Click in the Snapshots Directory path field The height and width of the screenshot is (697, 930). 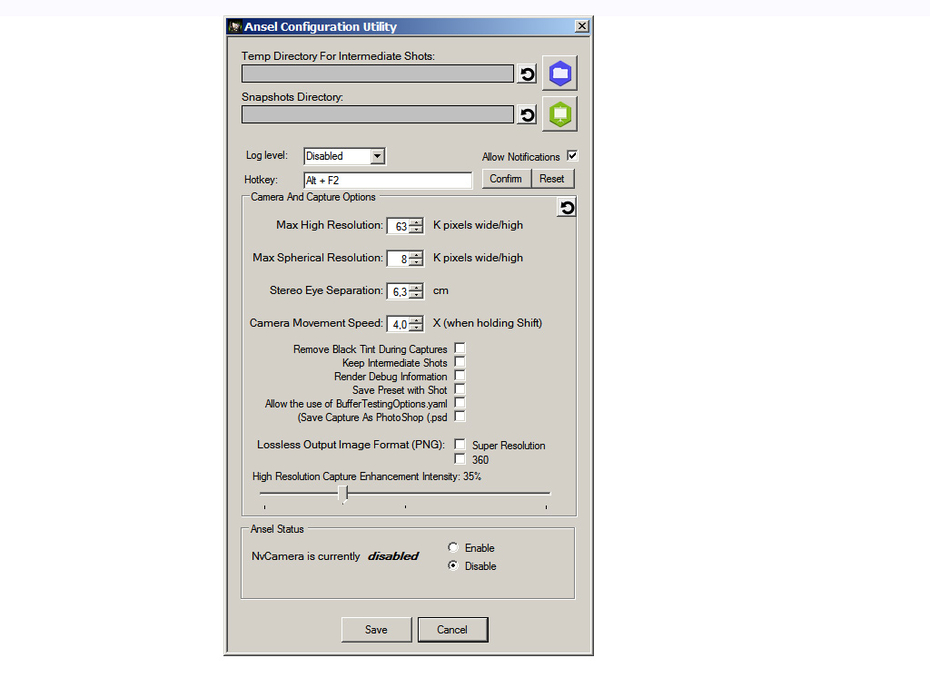click(377, 115)
